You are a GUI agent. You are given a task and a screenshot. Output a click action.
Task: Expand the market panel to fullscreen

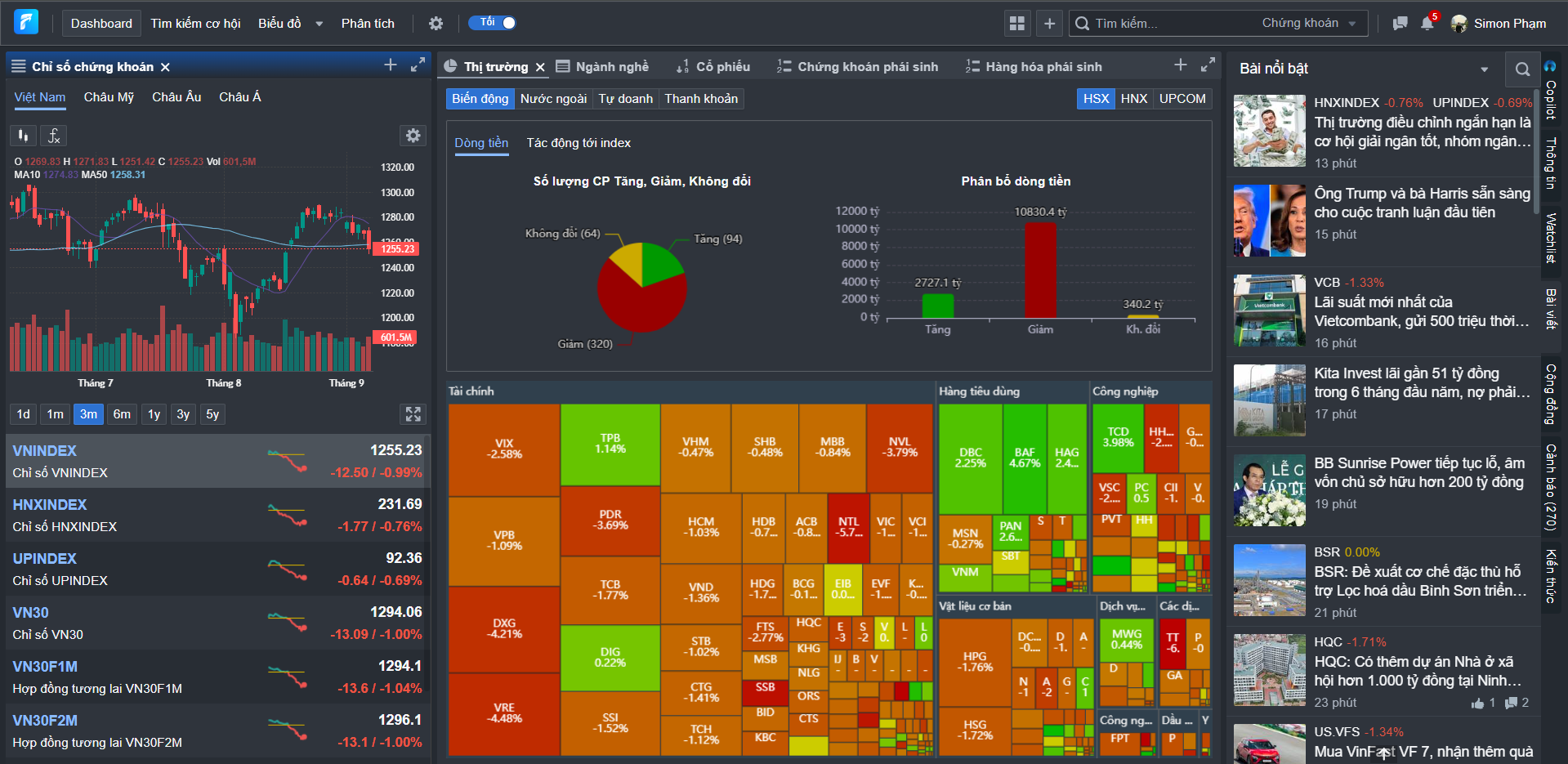(1208, 65)
